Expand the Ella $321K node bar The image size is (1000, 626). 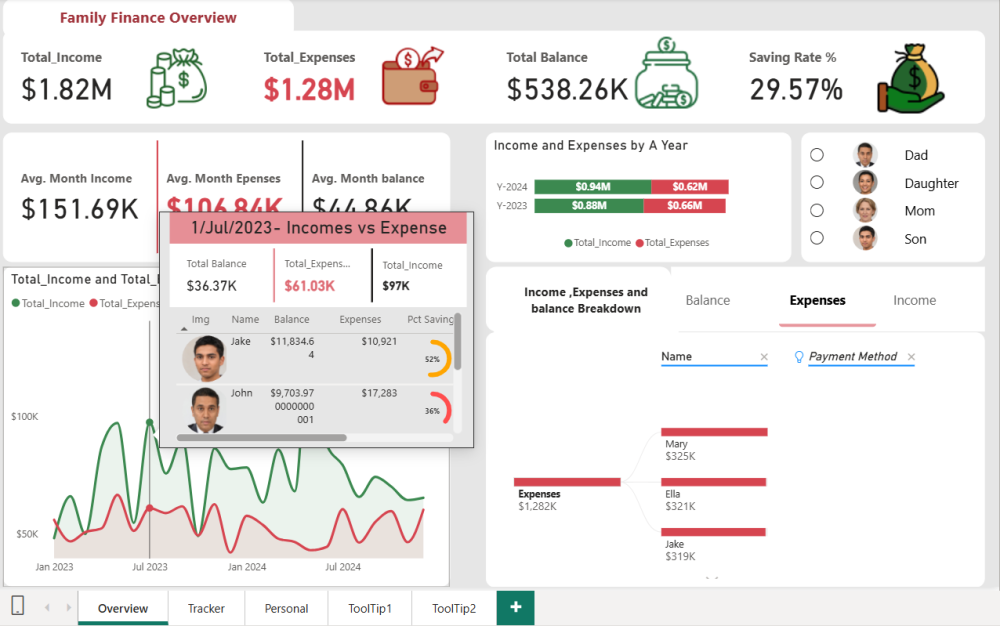click(x=714, y=481)
